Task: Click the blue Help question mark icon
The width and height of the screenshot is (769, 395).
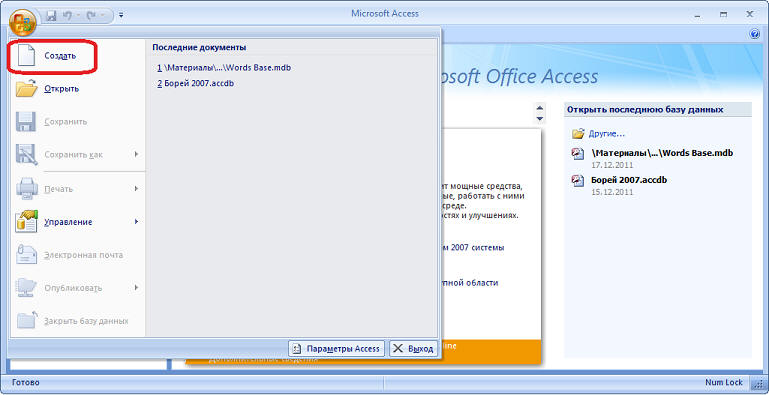Action: coord(755,34)
